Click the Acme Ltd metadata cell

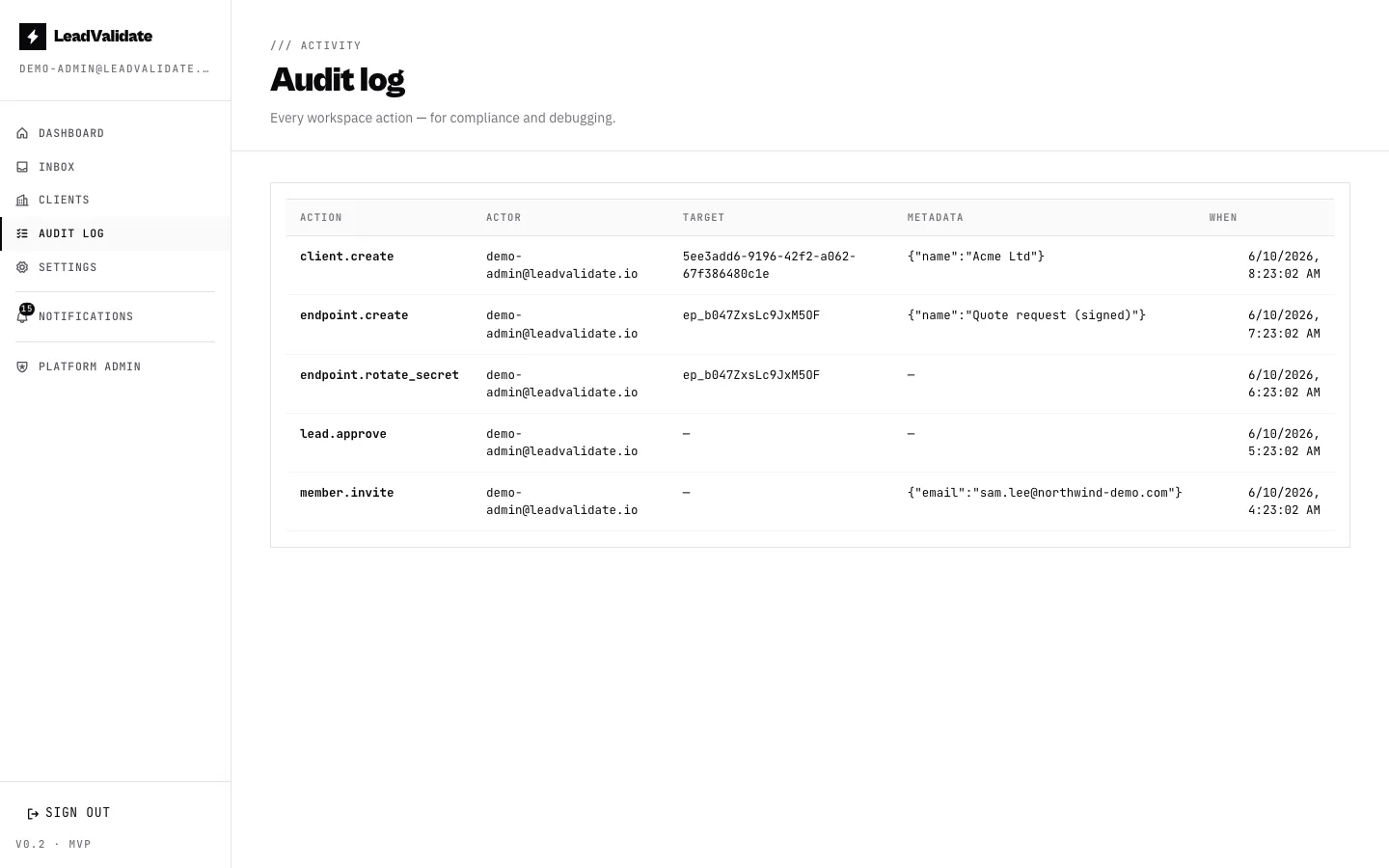pos(976,257)
